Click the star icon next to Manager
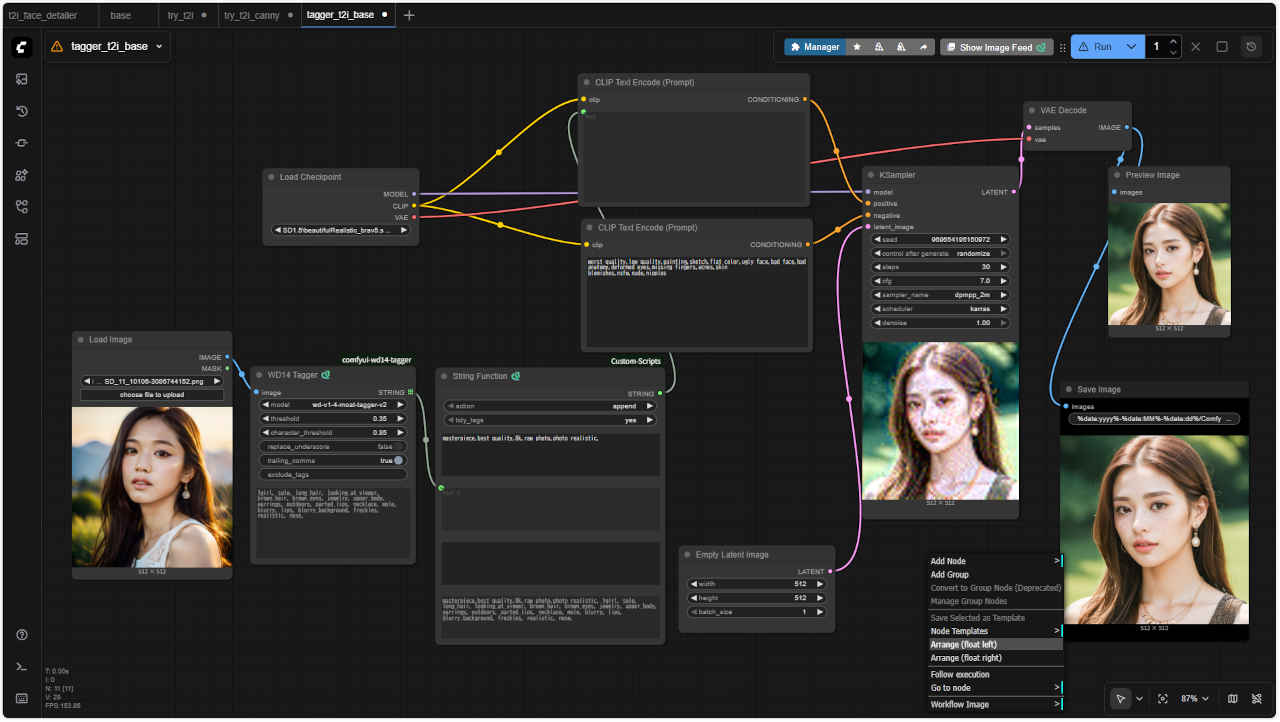This screenshot has width=1280, height=722. 857,47
